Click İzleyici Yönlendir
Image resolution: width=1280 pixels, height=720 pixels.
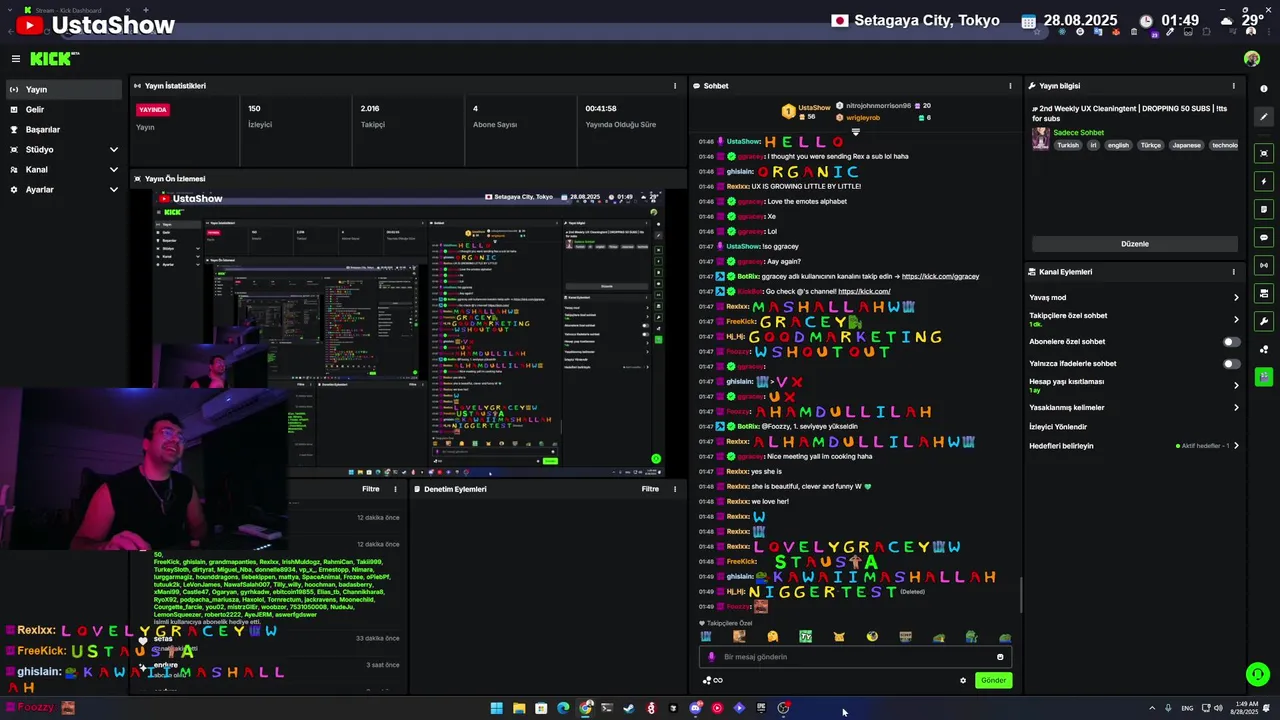(x=1058, y=427)
